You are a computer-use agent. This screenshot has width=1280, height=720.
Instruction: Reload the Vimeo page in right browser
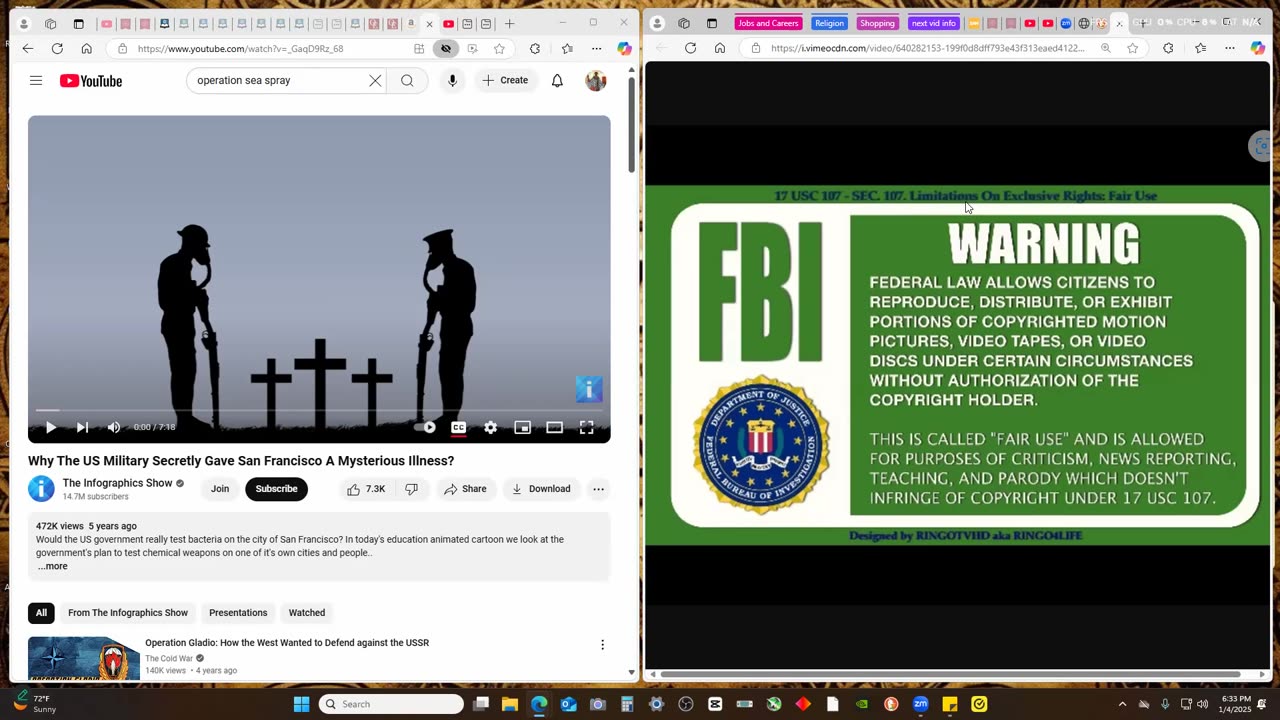point(690,48)
